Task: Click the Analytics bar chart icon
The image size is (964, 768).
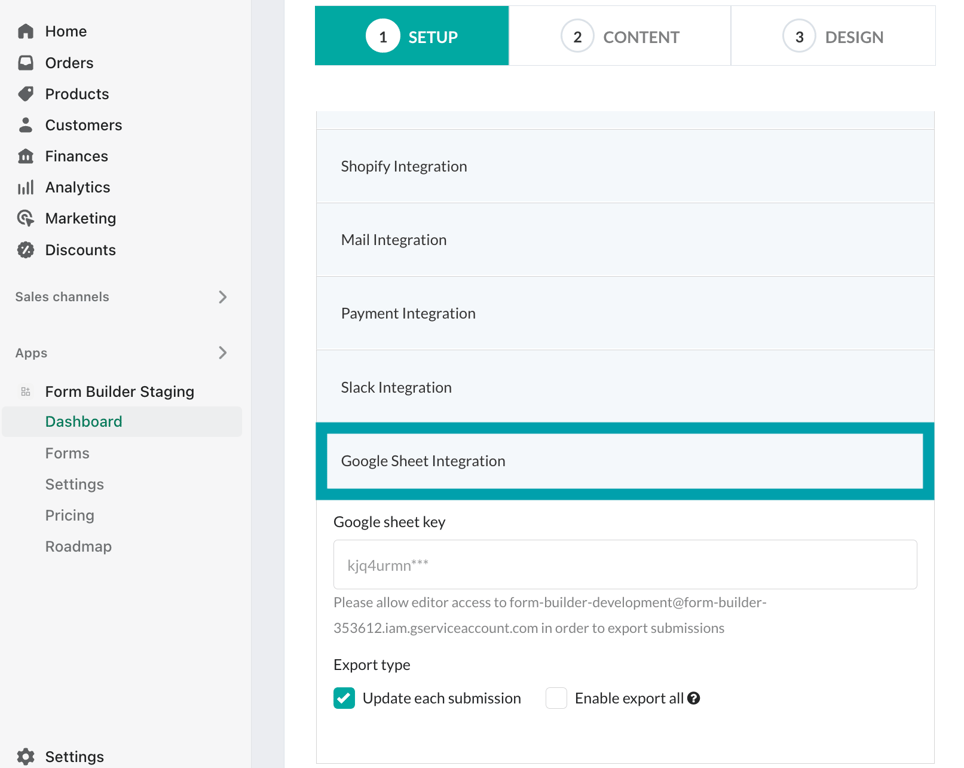Action: (x=26, y=187)
